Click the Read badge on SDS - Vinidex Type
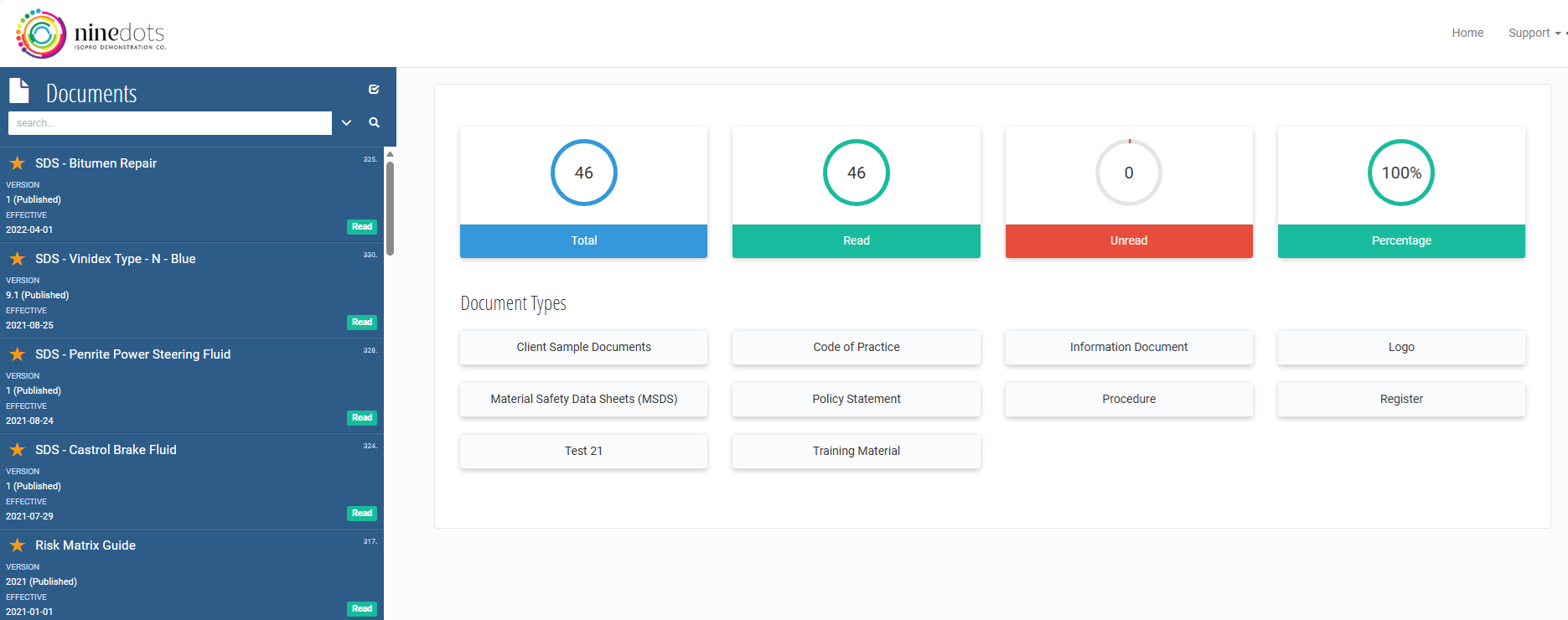1568x620 pixels. pos(362,323)
